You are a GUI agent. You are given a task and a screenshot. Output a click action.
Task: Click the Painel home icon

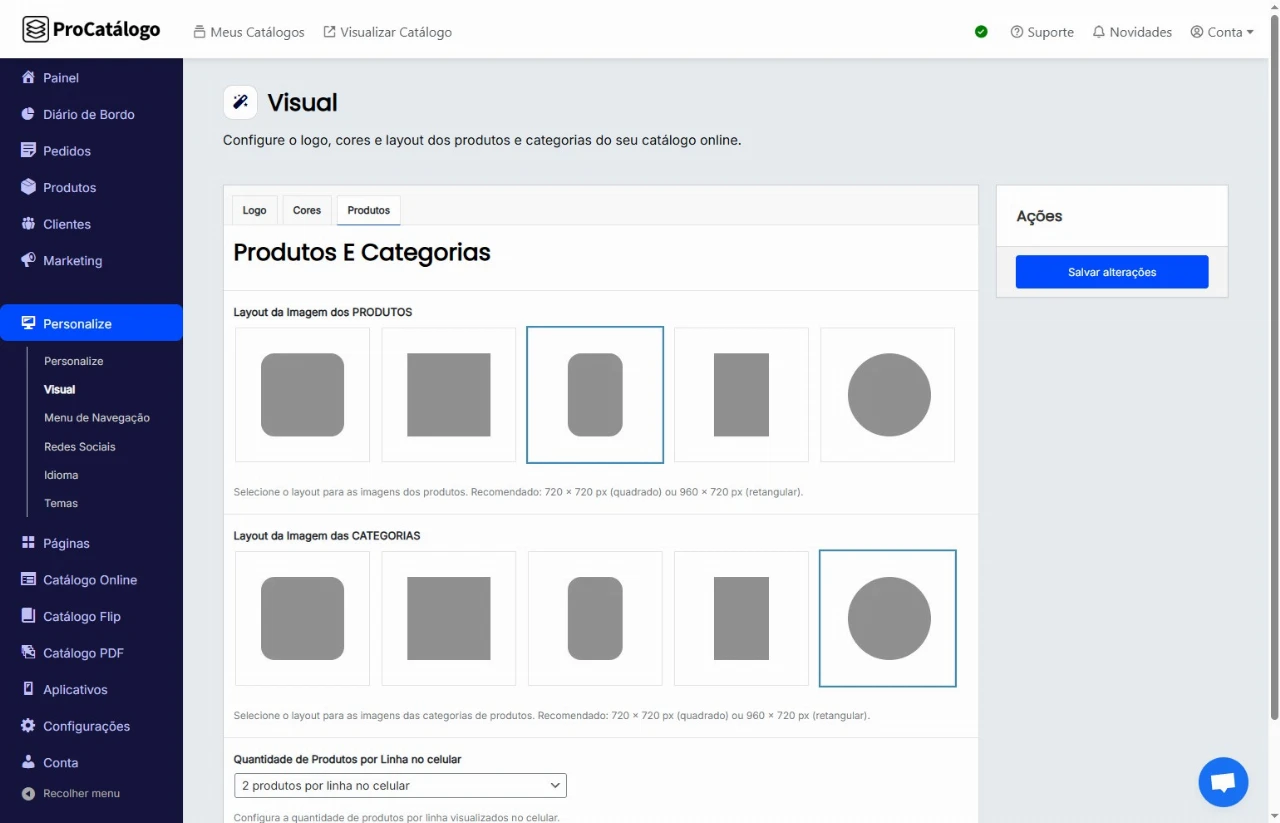point(28,77)
